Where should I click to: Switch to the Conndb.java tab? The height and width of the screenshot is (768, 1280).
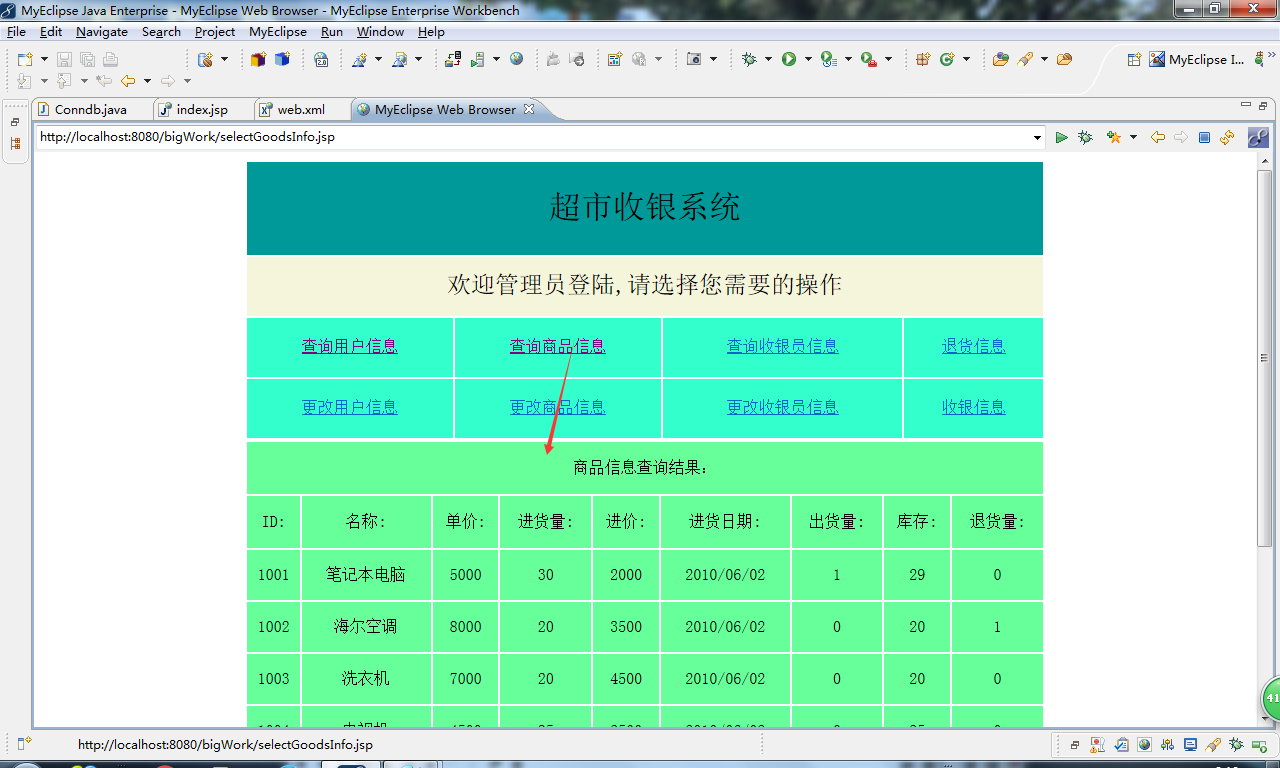click(91, 110)
